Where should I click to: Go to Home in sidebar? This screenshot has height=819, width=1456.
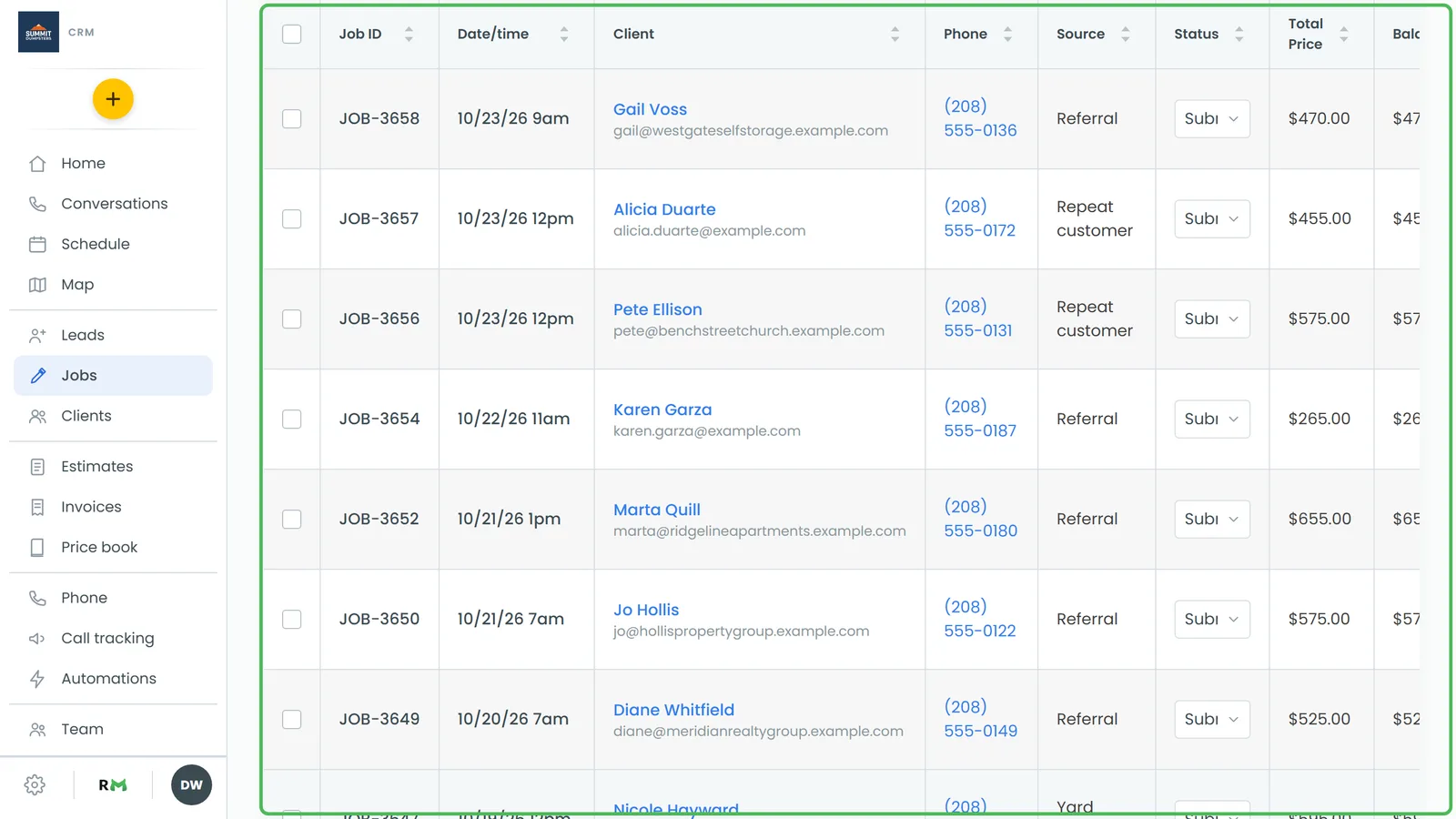(x=113, y=164)
